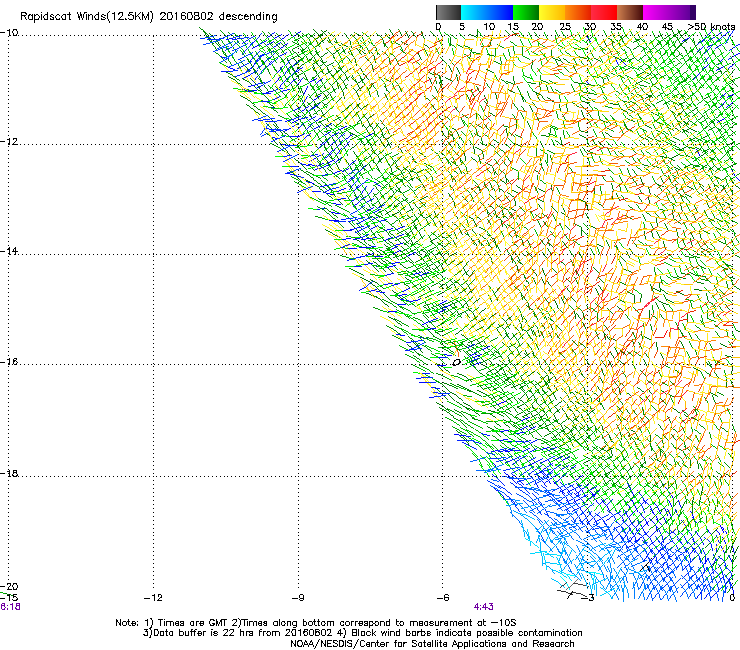Screen dimensions: 740x650
Task: Click the '-9' longitude axis label
Action: pos(298,598)
